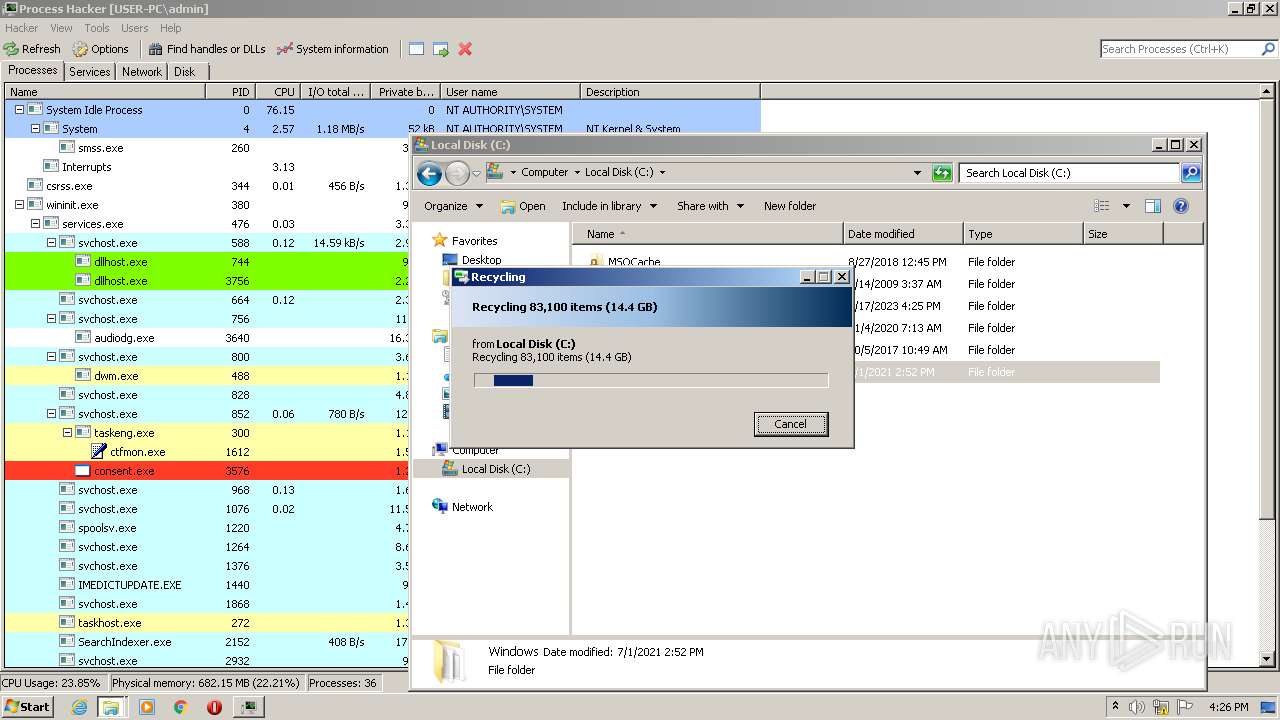The width and height of the screenshot is (1280, 720).
Task: Toggle the explorer preview pane icon
Action: pyautogui.click(x=1153, y=206)
